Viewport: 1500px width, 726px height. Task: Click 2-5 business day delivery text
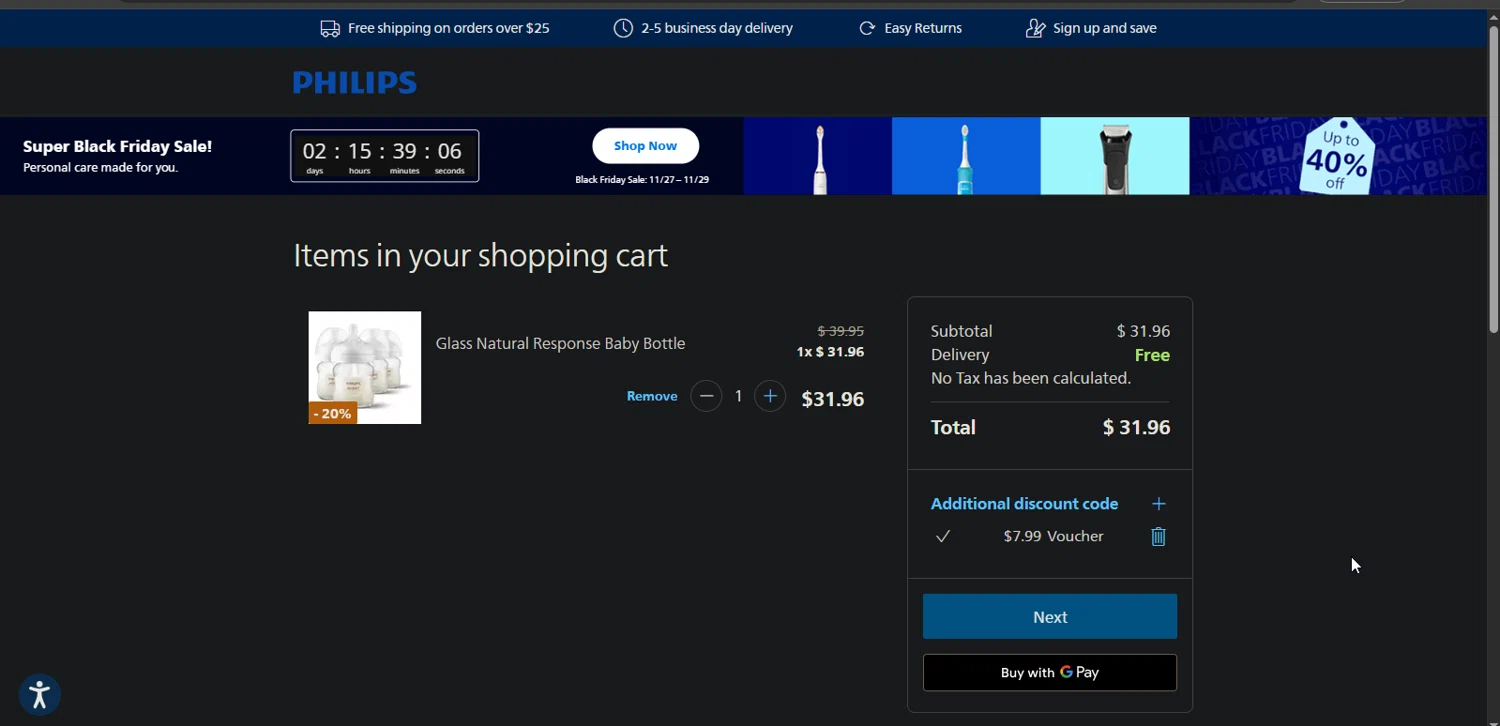[717, 28]
